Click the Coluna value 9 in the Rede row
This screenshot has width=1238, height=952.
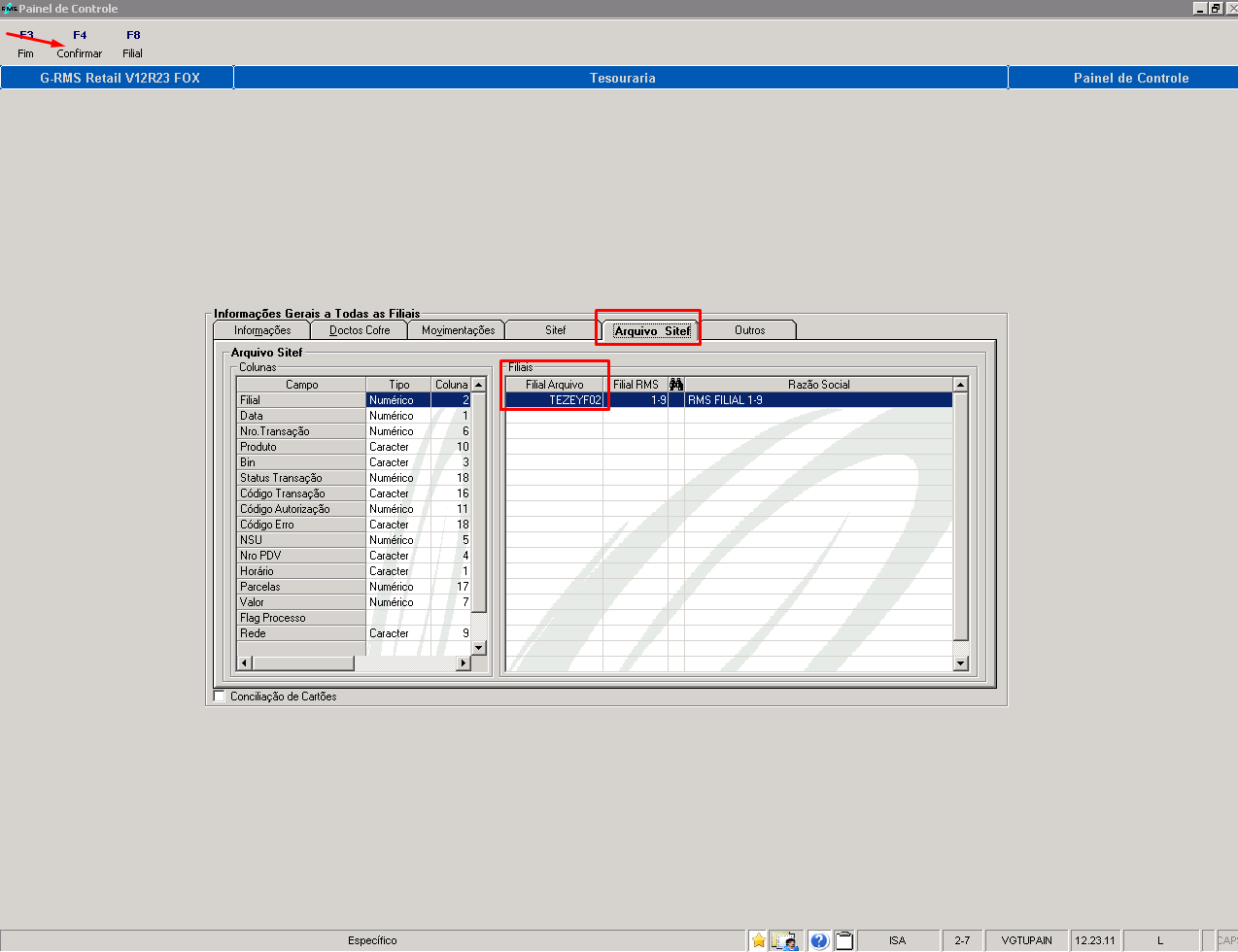pos(451,633)
